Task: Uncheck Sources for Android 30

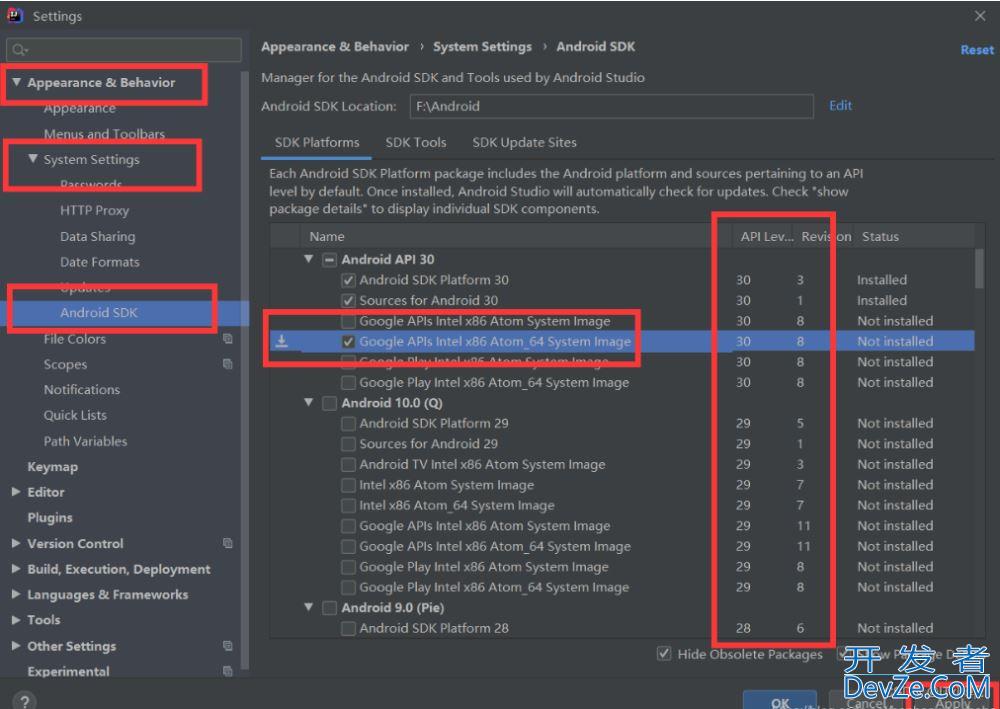Action: point(348,300)
